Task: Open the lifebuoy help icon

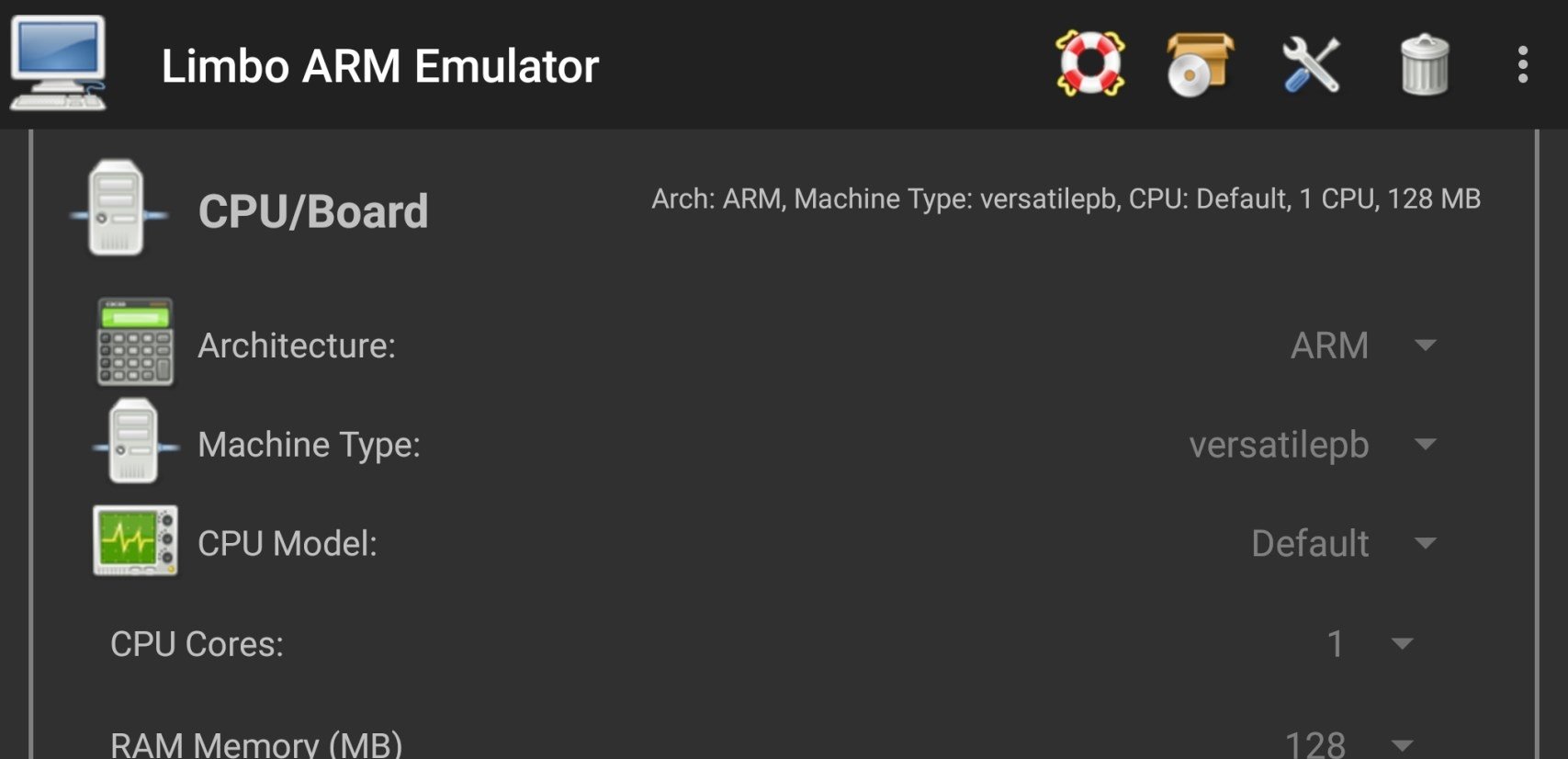Action: 1090,64
